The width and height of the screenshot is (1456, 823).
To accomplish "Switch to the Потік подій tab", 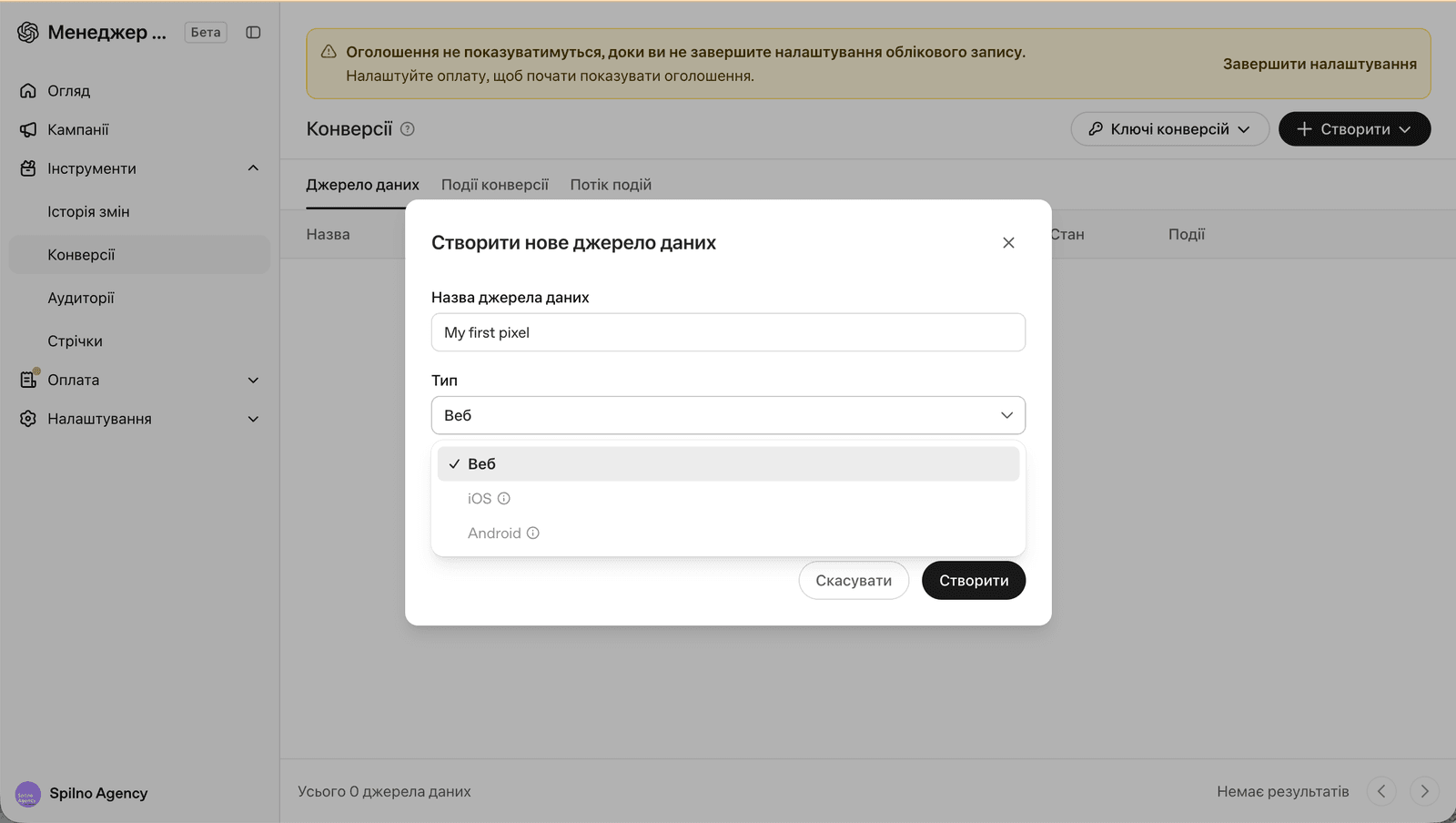I will coord(611,185).
